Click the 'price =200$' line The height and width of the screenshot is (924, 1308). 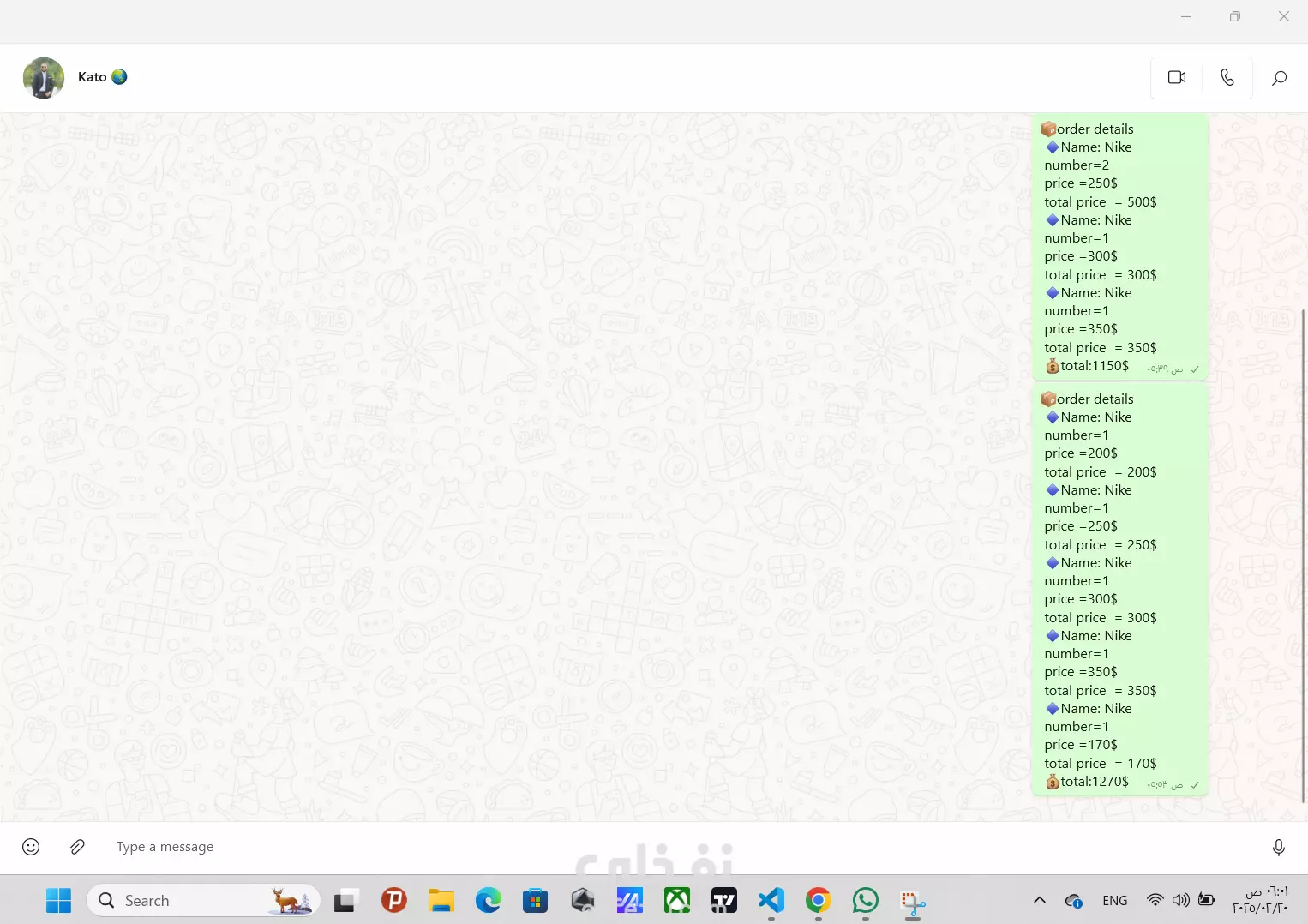pyautogui.click(x=1081, y=453)
